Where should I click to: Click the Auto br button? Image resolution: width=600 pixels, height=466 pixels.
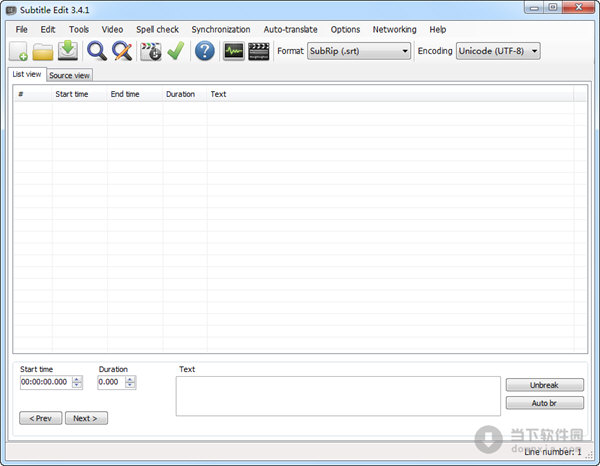(x=545, y=403)
